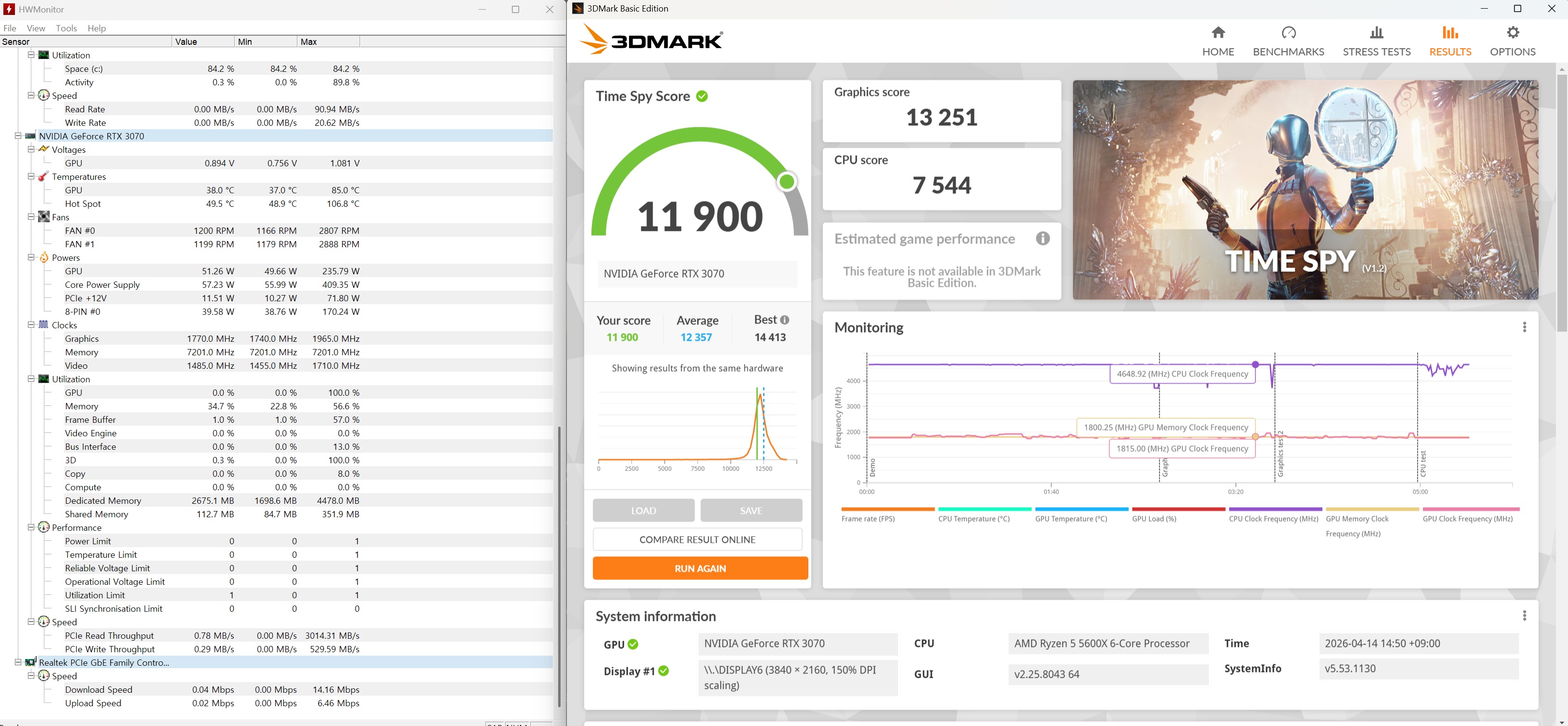The width and height of the screenshot is (1568, 726).
Task: Open STRESS TESTS chart icon
Action: 1376,32
